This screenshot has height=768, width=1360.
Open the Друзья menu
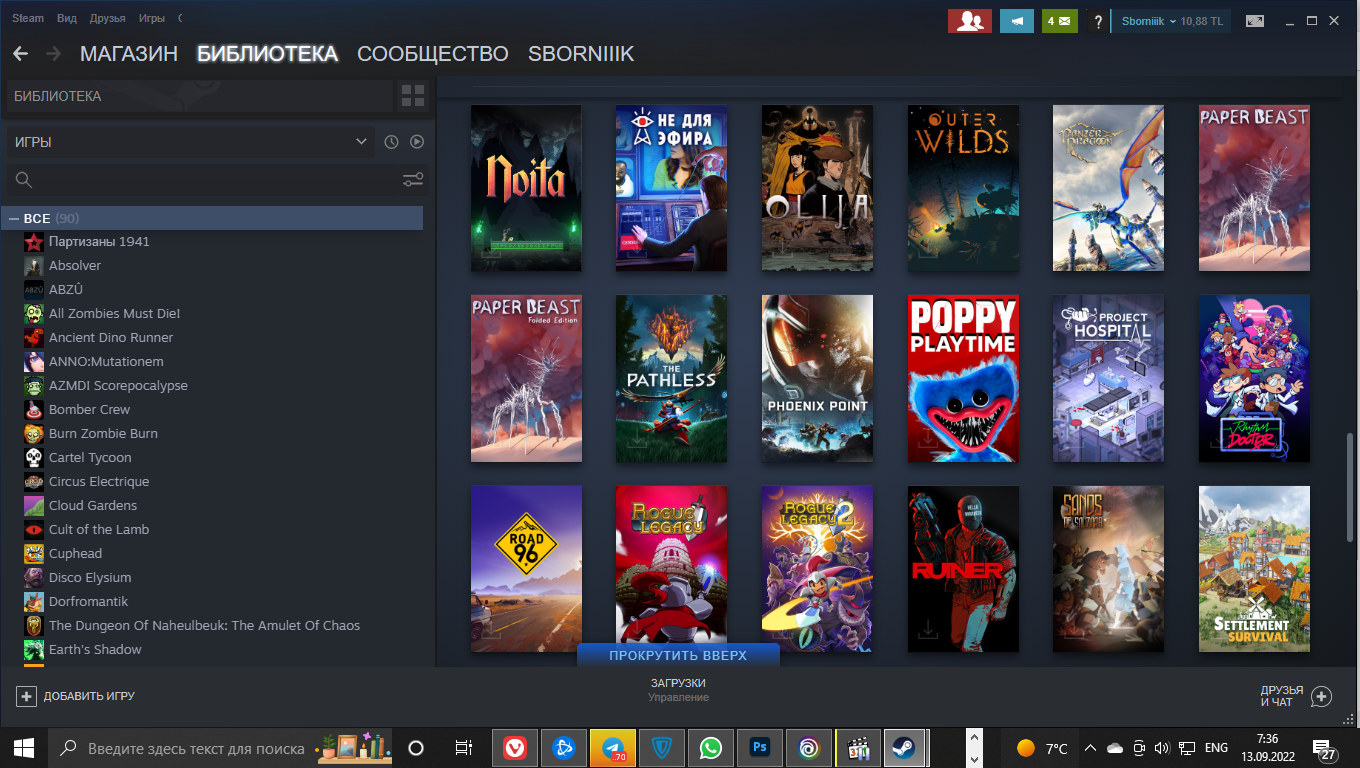(107, 19)
